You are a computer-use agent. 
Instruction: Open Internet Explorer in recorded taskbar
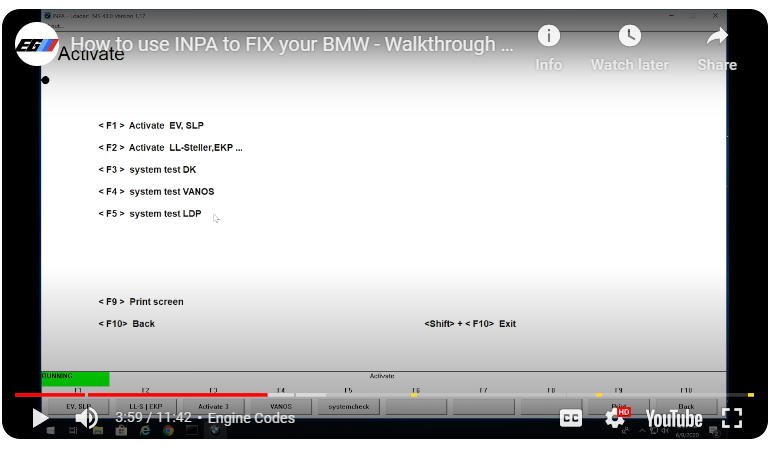pyautogui.click(x=145, y=430)
